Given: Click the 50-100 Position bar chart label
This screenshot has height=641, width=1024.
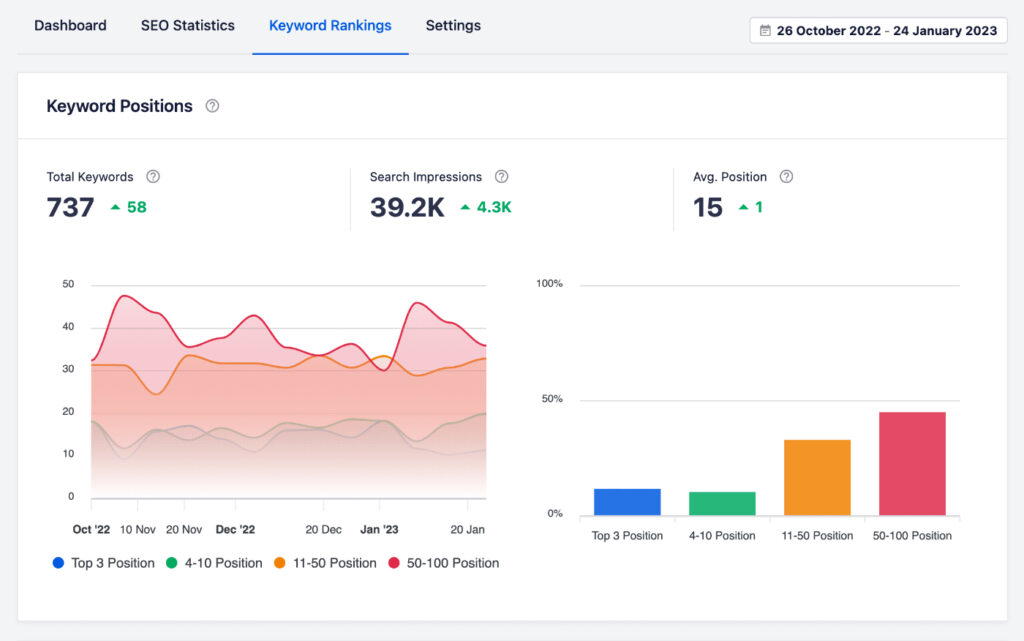Looking at the screenshot, I should [x=912, y=535].
